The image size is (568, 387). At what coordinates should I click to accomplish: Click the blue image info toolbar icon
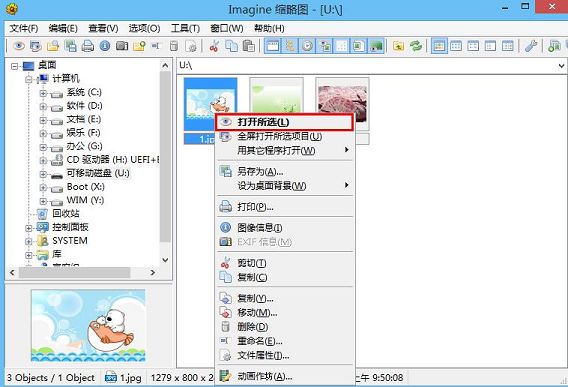click(105, 46)
